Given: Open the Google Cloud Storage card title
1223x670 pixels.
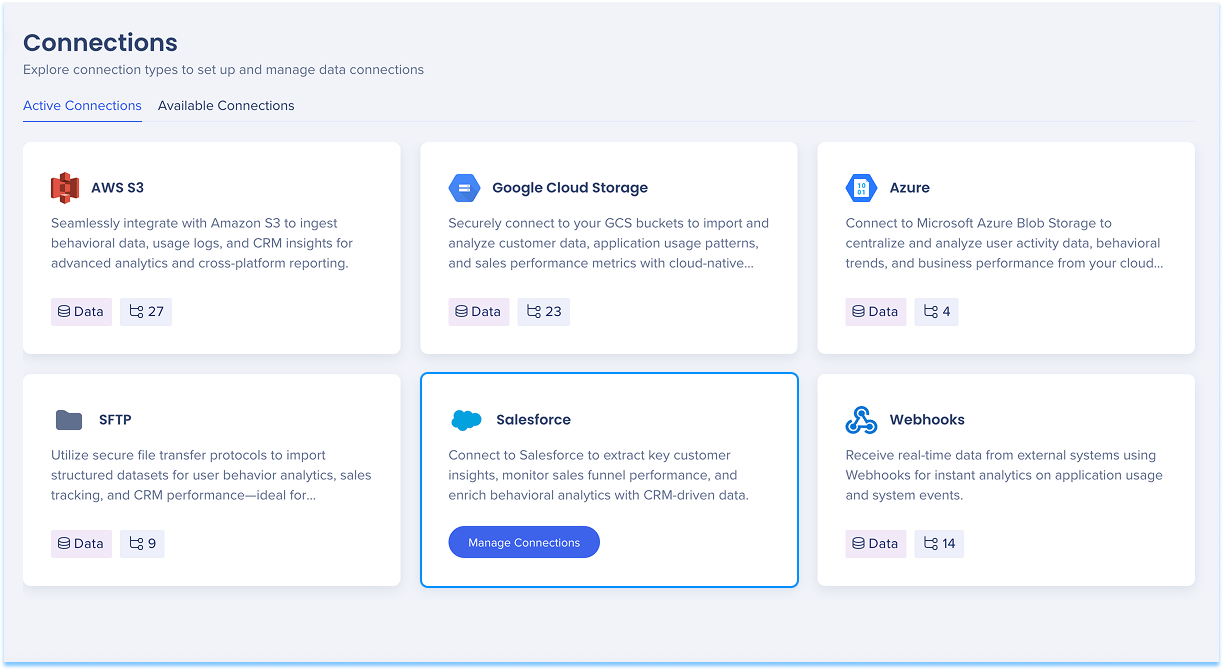Looking at the screenshot, I should click(x=570, y=188).
